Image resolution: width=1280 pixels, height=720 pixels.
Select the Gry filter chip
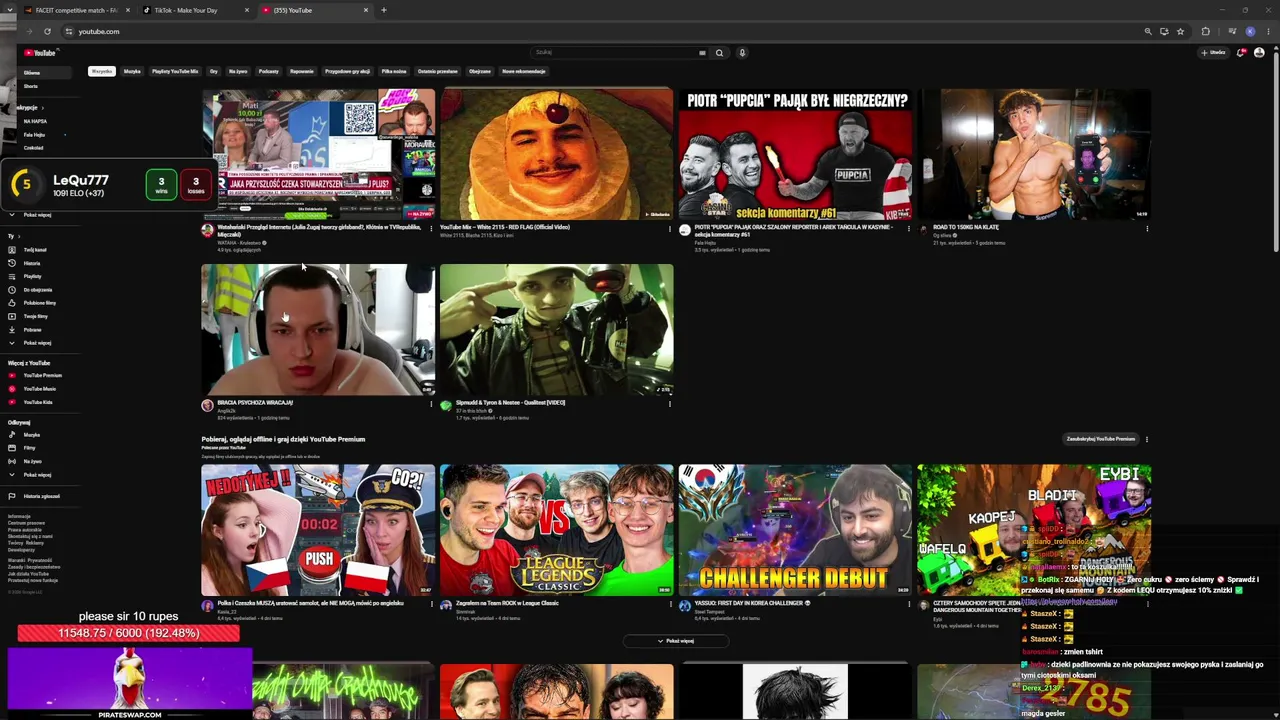coord(214,71)
